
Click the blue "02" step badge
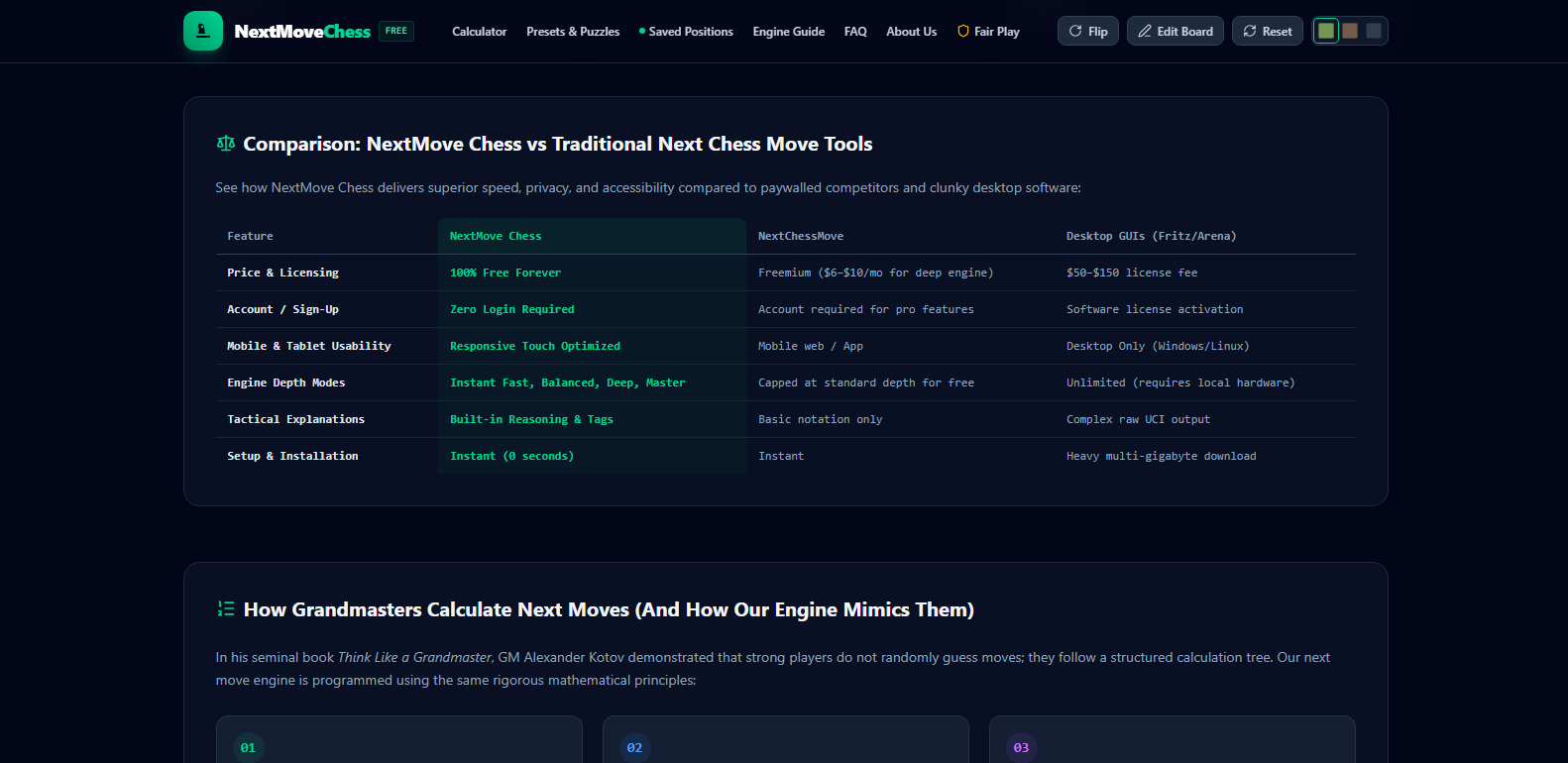(x=634, y=748)
